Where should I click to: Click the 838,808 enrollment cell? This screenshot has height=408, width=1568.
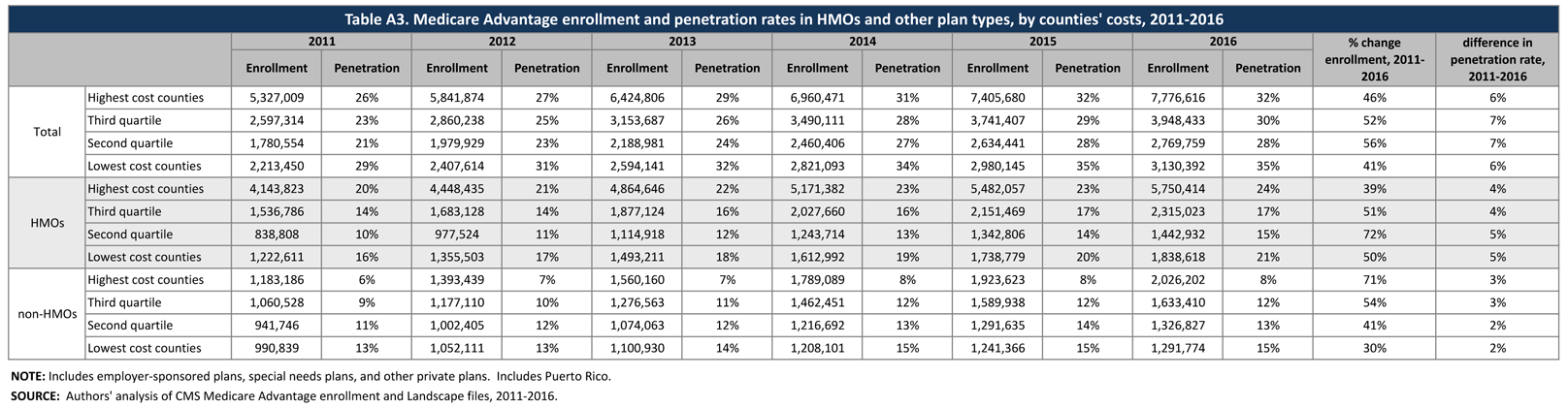277,235
